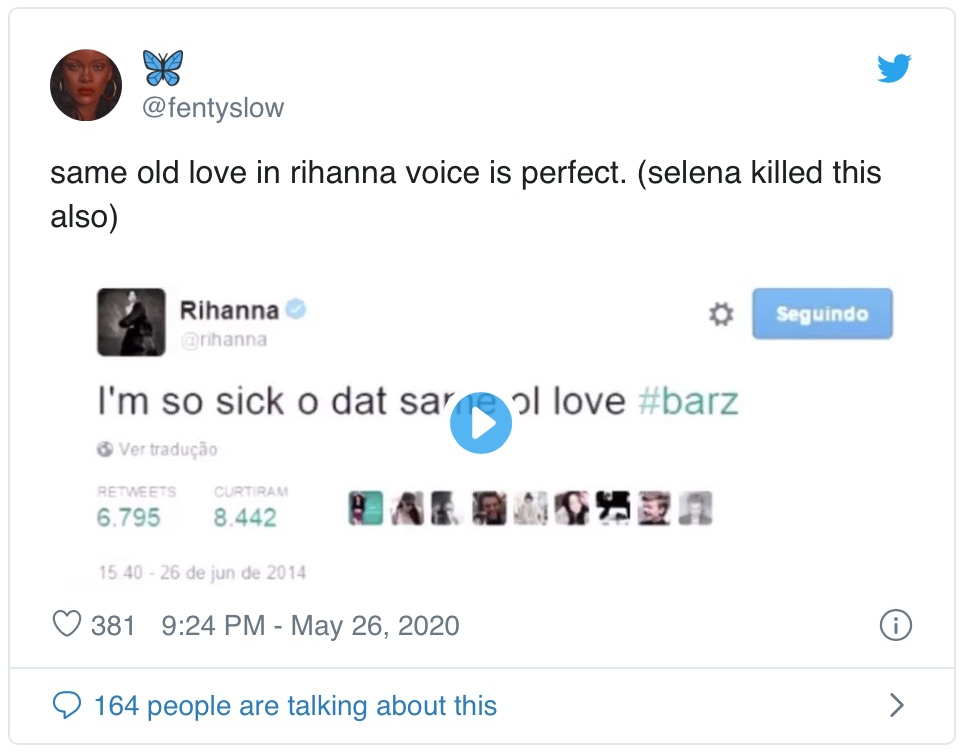Click the speech bubble reply icon
960x752 pixels.
[67, 705]
